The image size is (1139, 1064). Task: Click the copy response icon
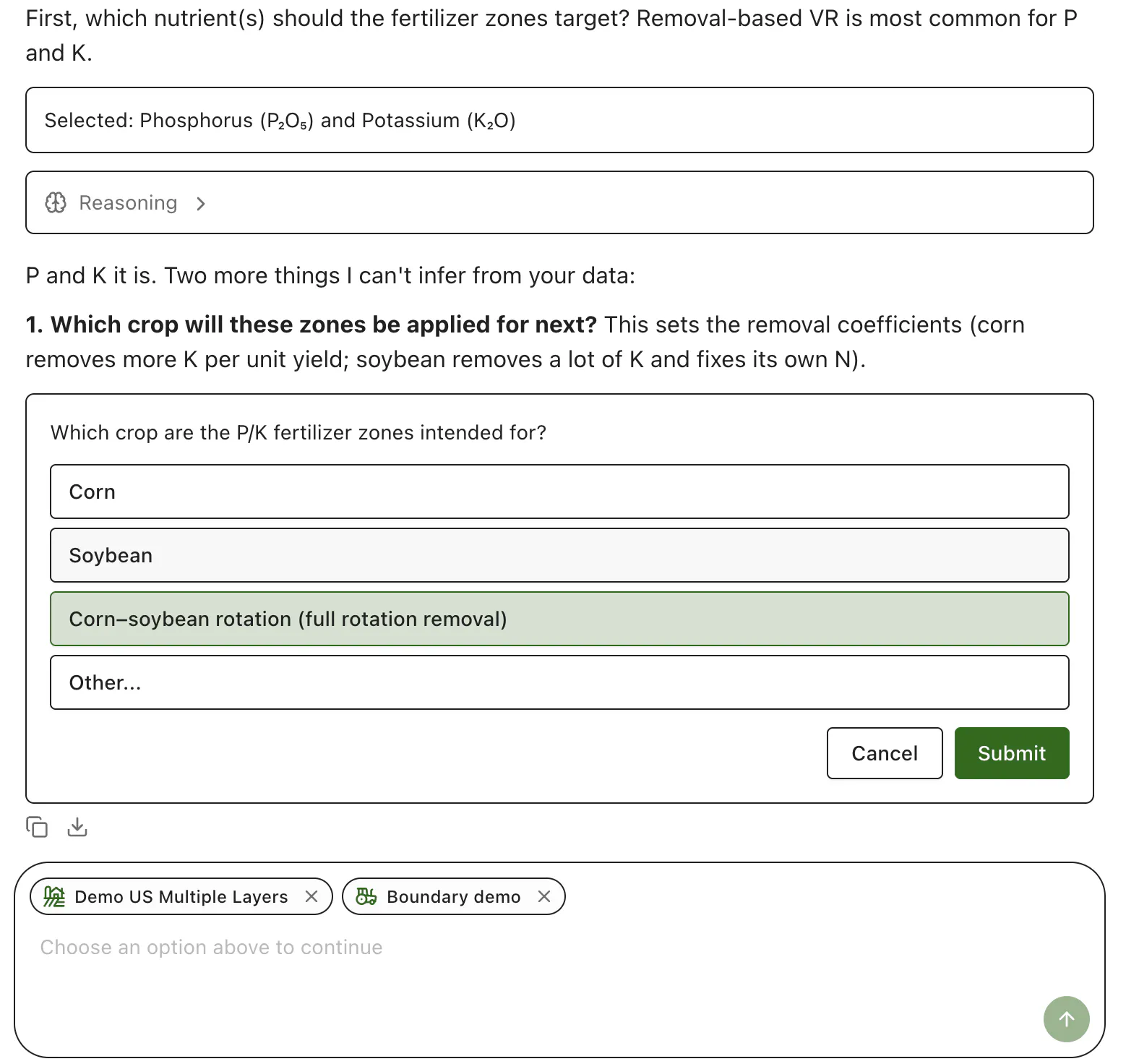37,826
